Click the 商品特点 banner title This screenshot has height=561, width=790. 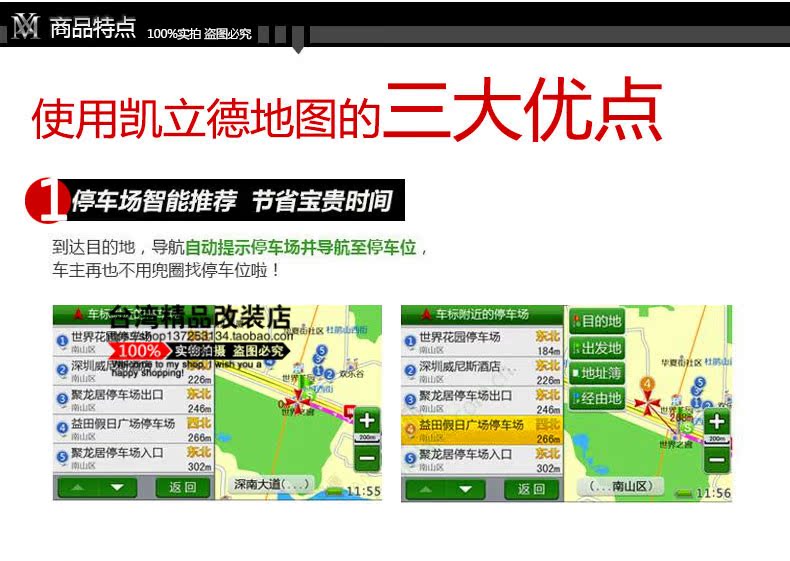click(93, 27)
